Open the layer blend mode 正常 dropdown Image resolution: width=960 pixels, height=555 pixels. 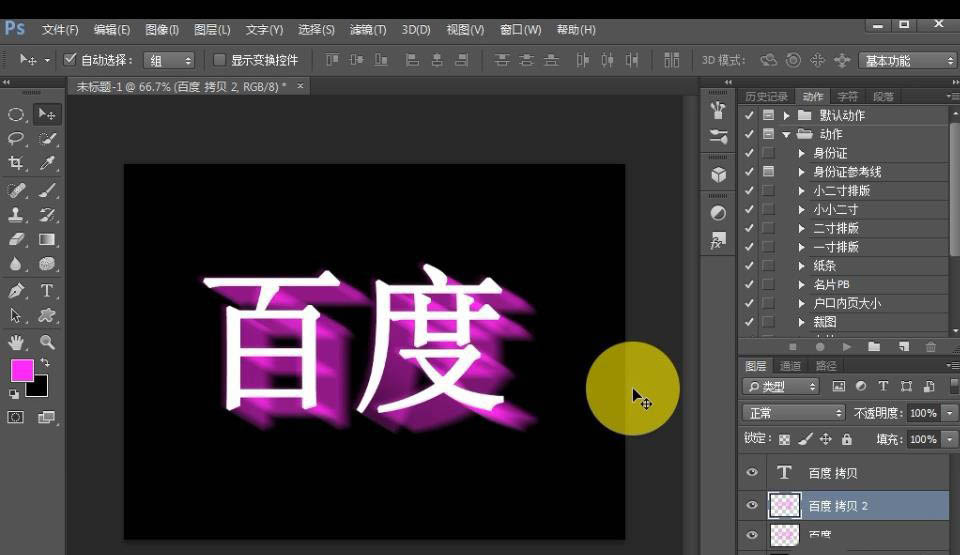click(x=793, y=413)
